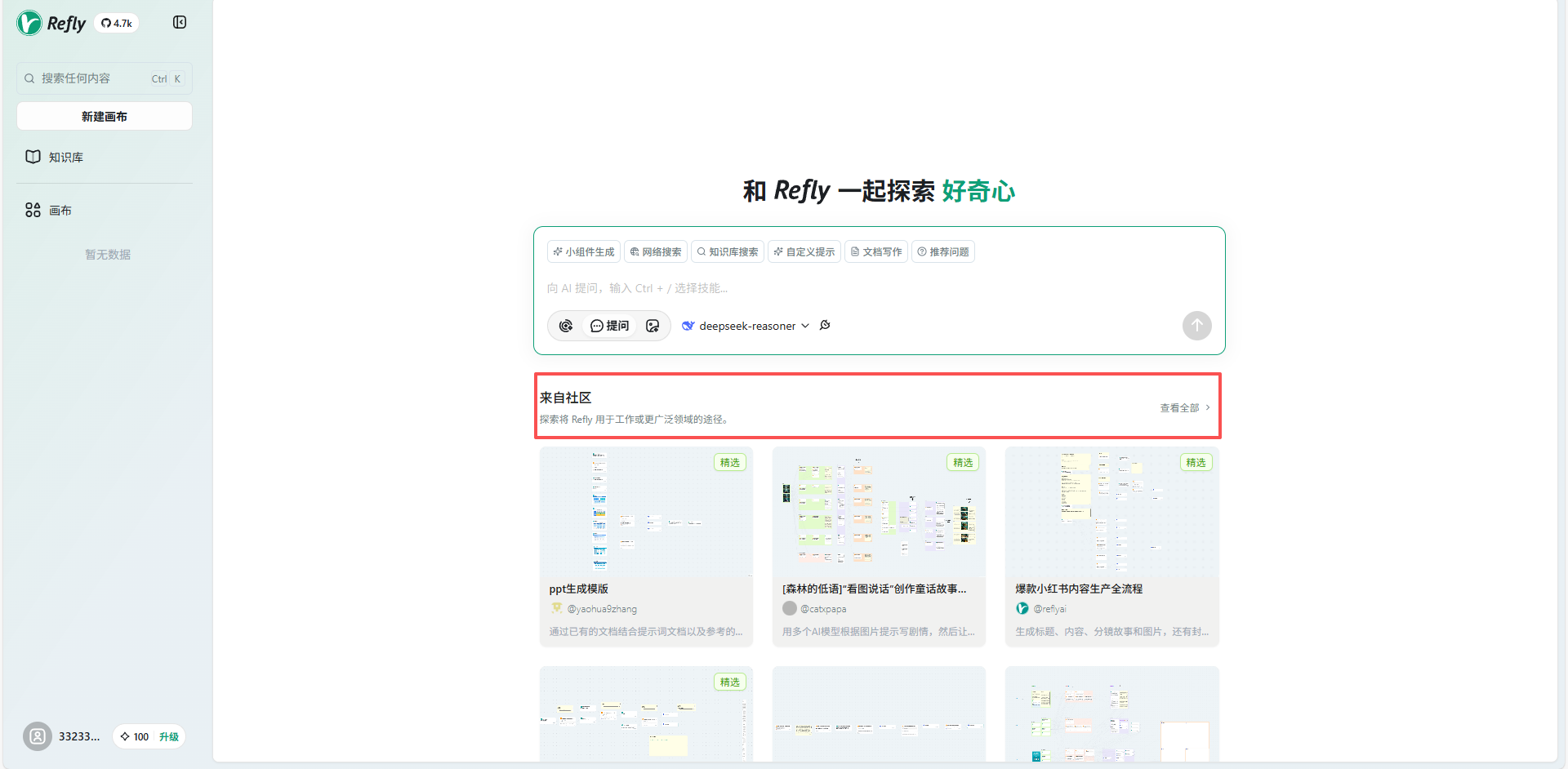The height and width of the screenshot is (769, 1568).
Task: Open the GitHub 4.7k stars badge
Action: point(117,23)
